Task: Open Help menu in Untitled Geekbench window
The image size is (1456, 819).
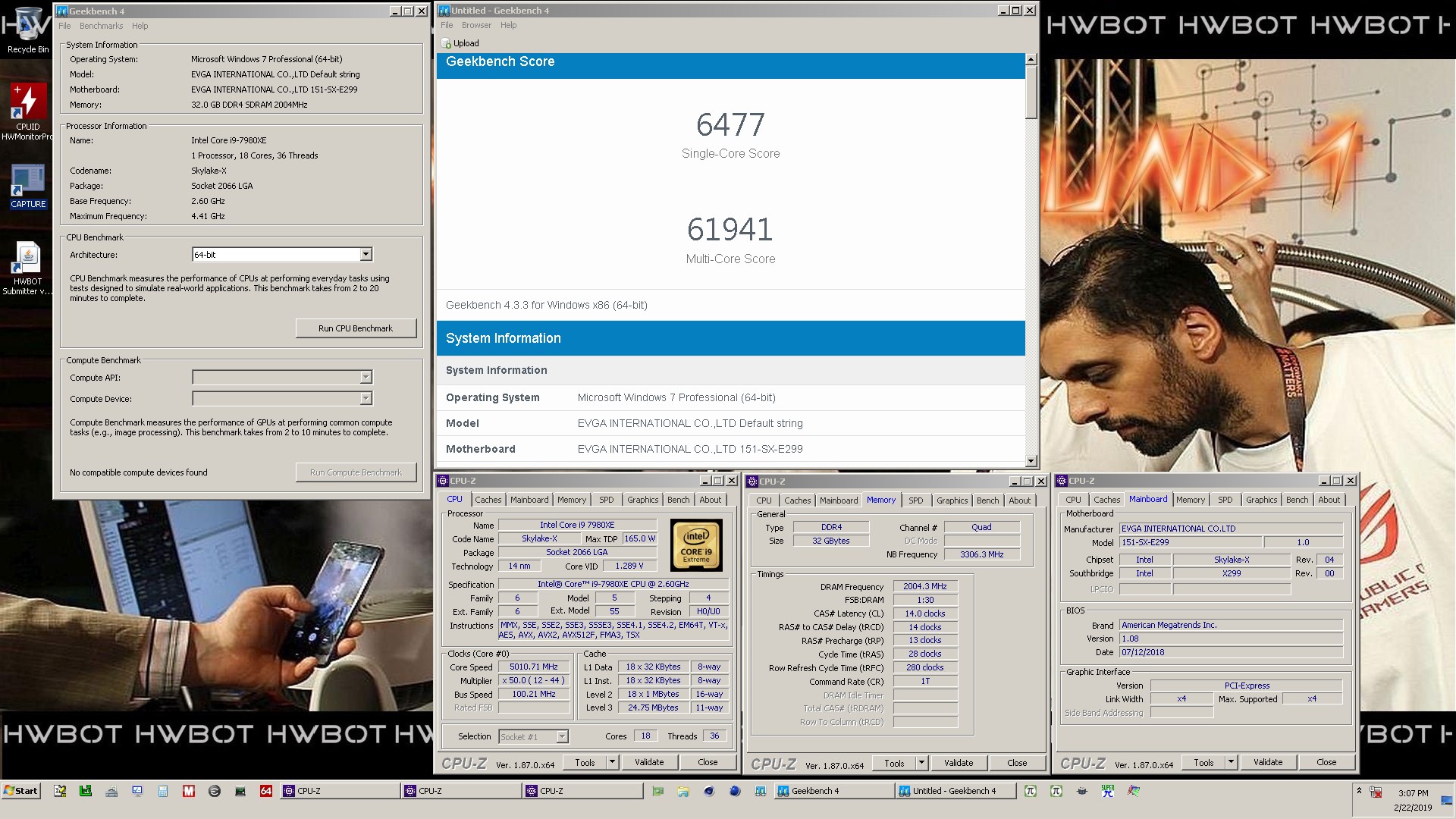Action: coord(508,25)
